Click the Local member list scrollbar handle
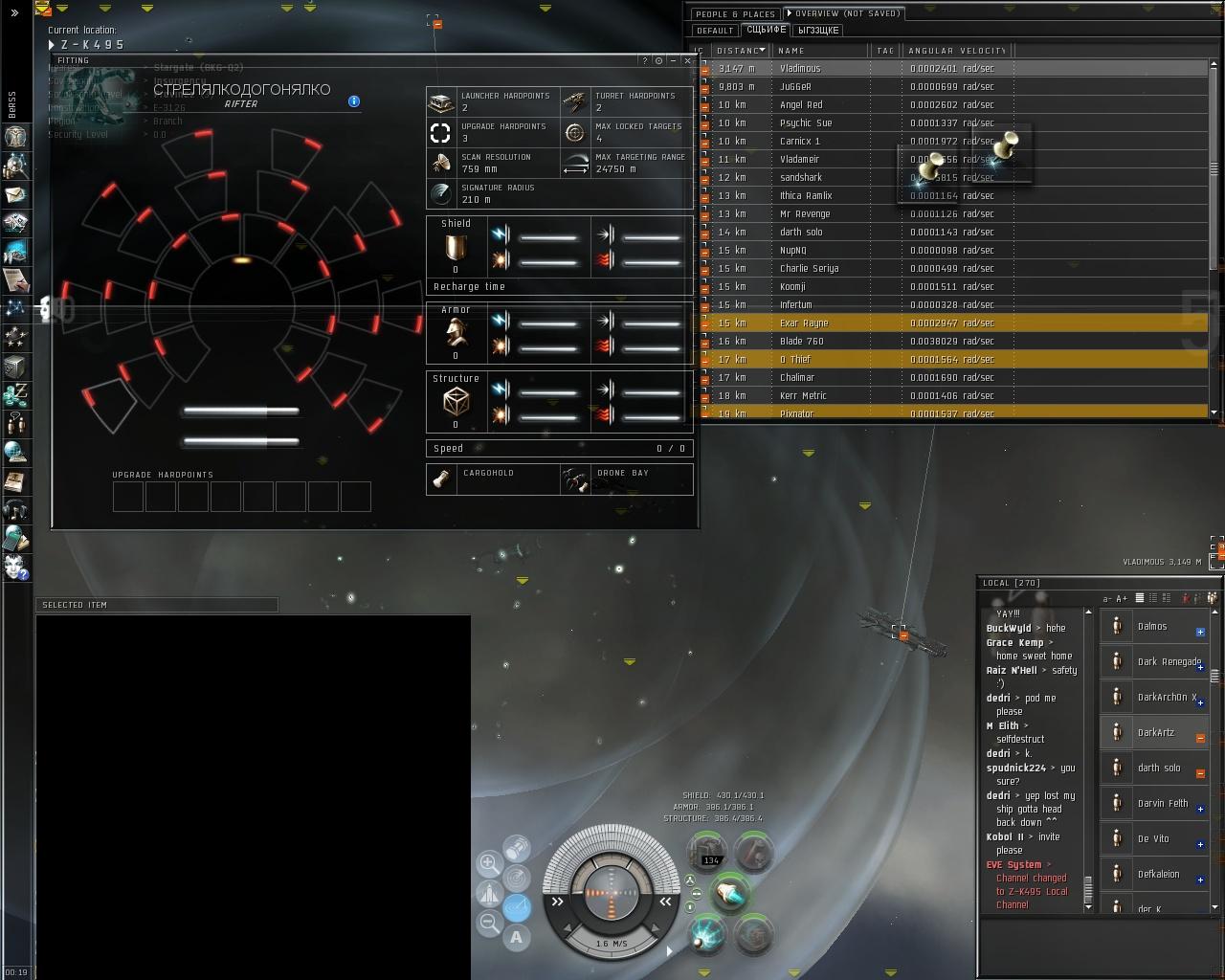This screenshot has width=1225, height=980. [1215, 675]
